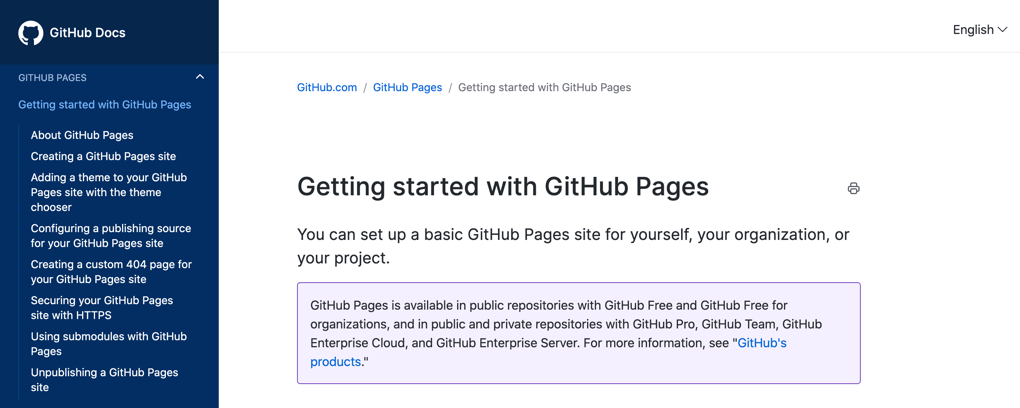Screen dimensions: 1020x408
Task: Open the English language dropdown
Action: (x=980, y=30)
